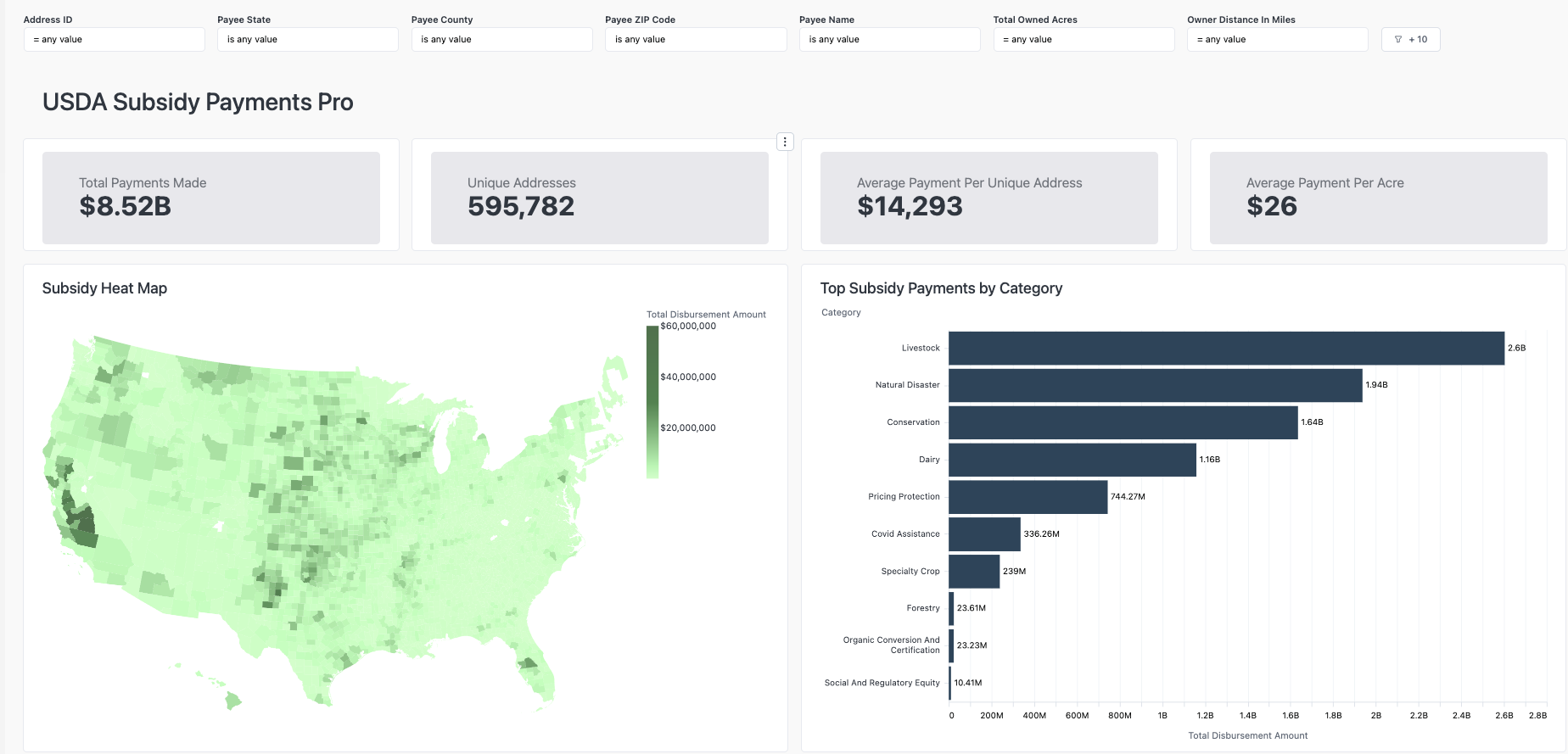Click the Average Payment Per Acre value $26

pyautogui.click(x=1272, y=206)
